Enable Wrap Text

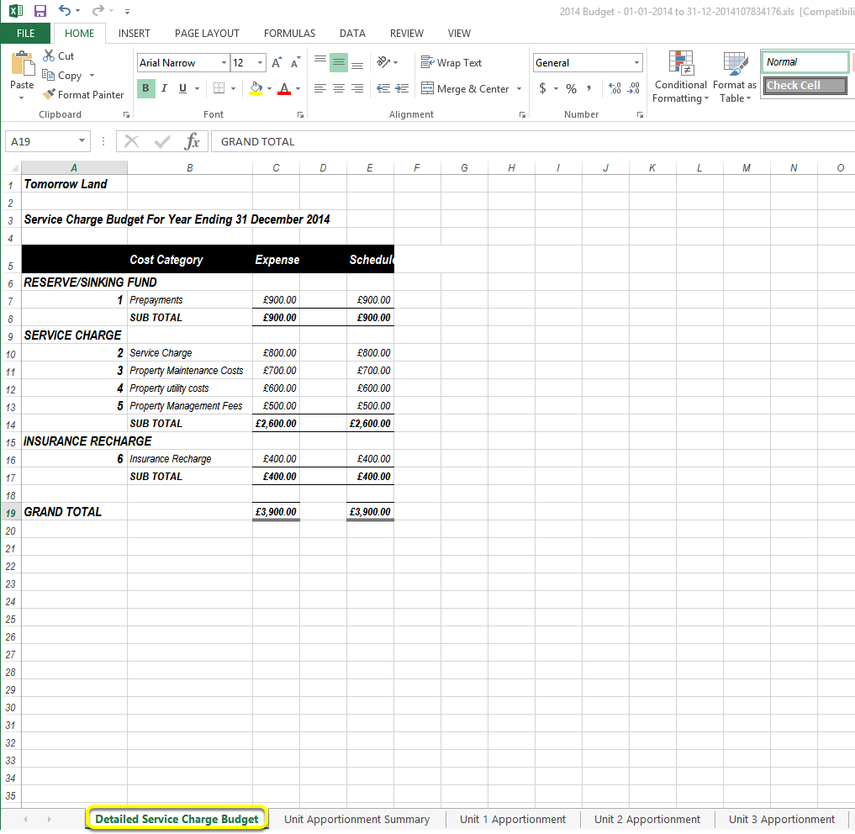click(451, 63)
